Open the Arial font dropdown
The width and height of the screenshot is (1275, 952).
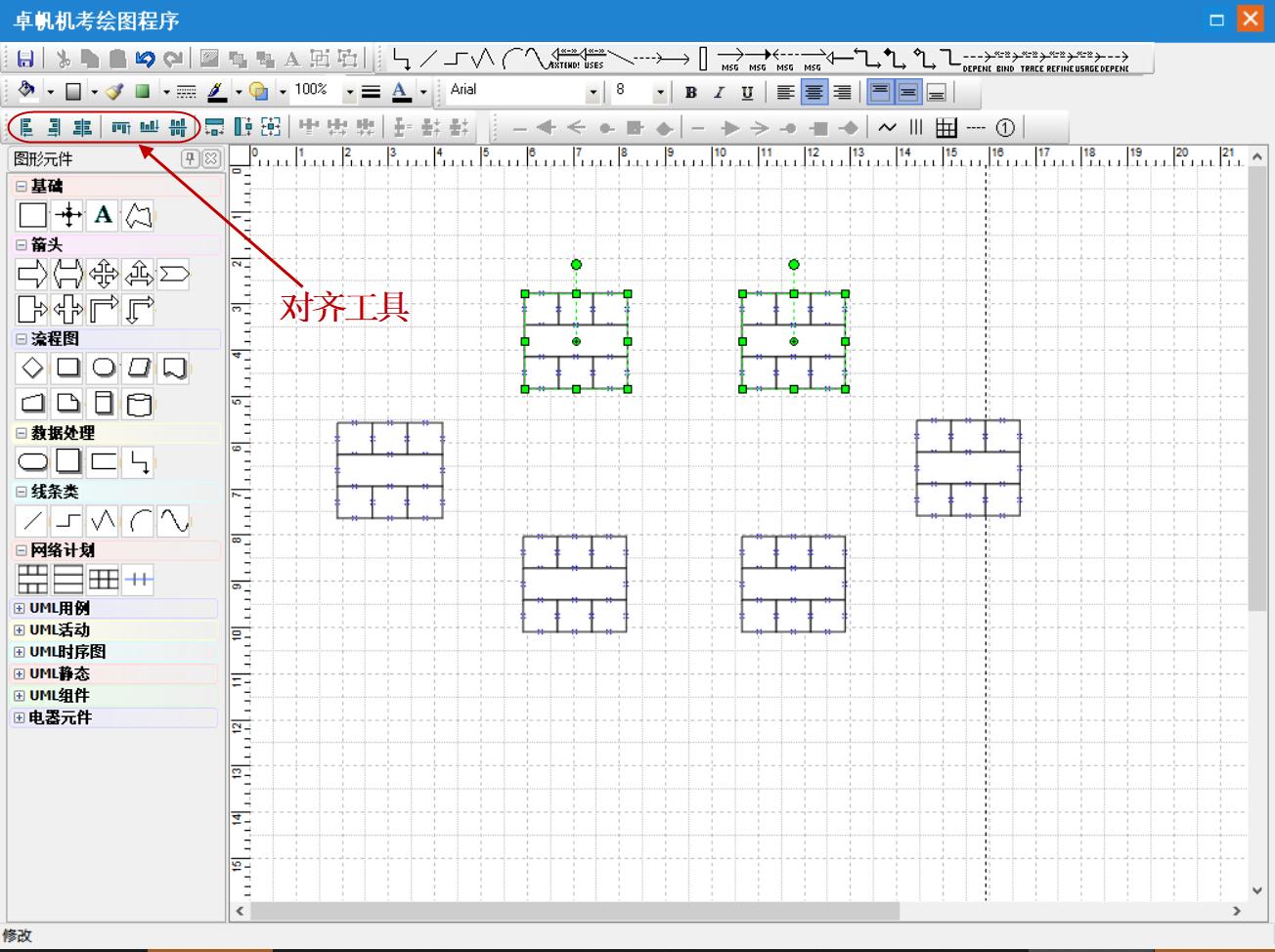[593, 93]
